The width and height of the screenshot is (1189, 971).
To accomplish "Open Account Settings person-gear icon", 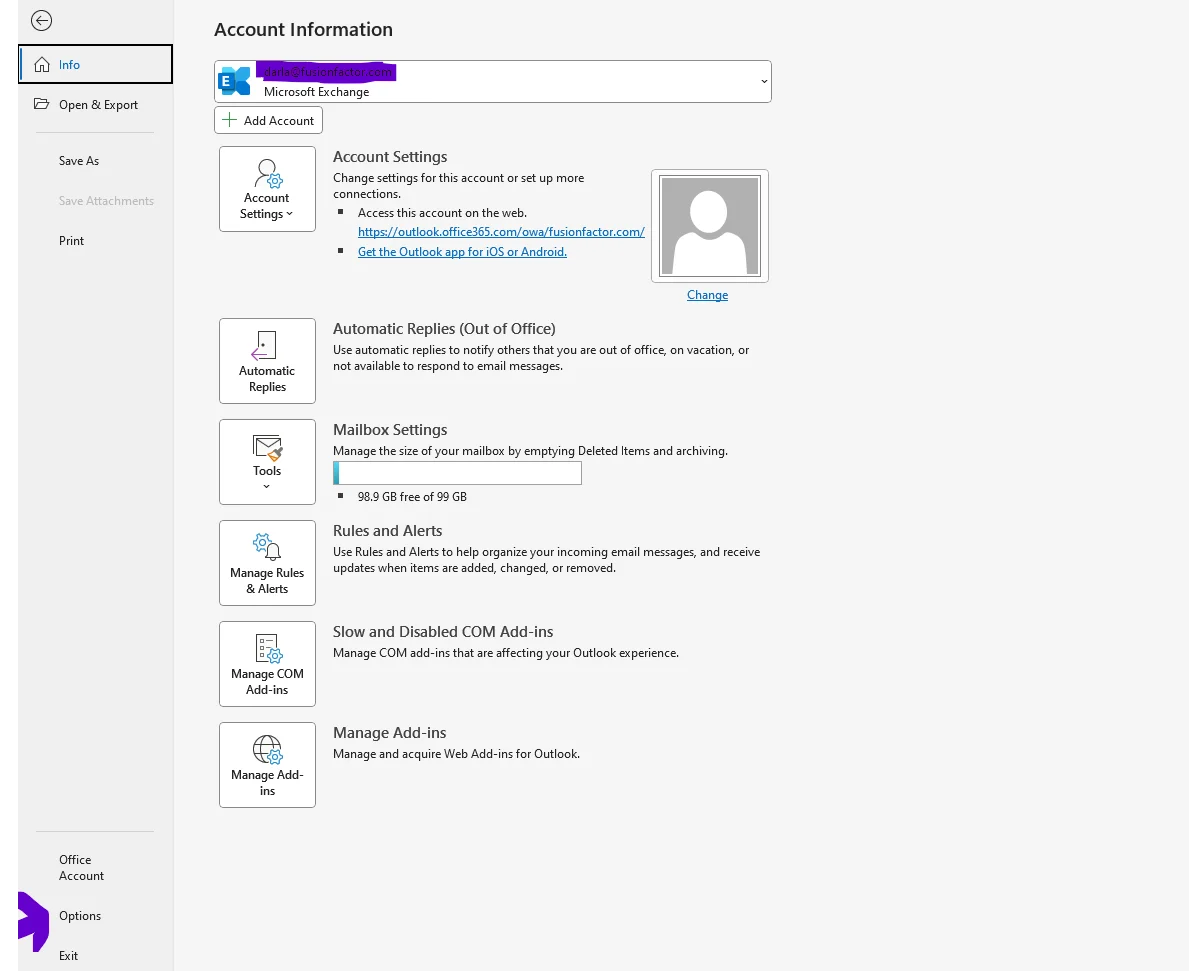I will (x=268, y=173).
